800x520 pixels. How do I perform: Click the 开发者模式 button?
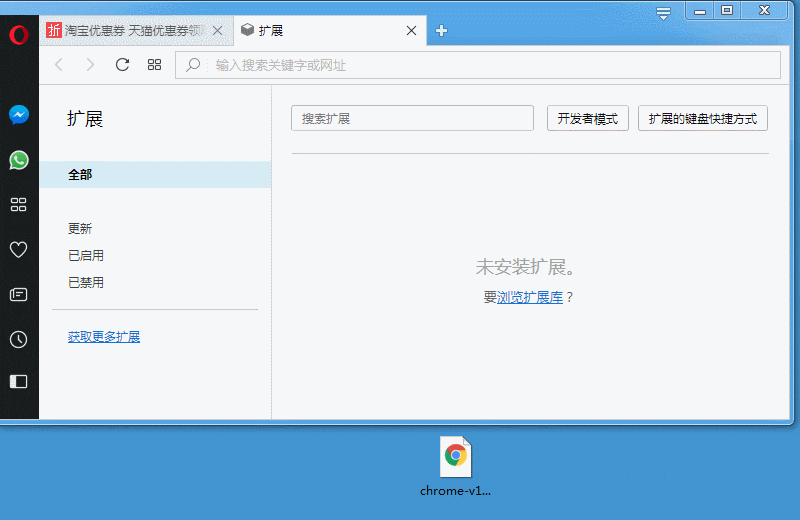pos(587,119)
